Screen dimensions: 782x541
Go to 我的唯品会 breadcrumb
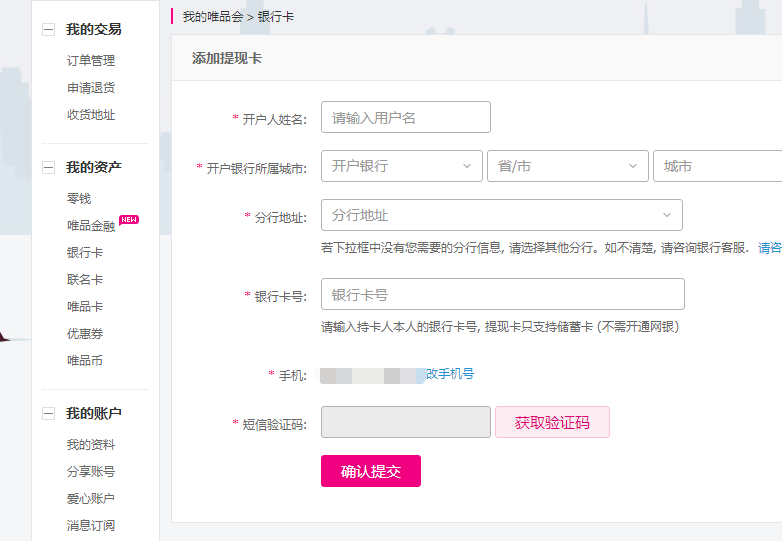[212, 16]
